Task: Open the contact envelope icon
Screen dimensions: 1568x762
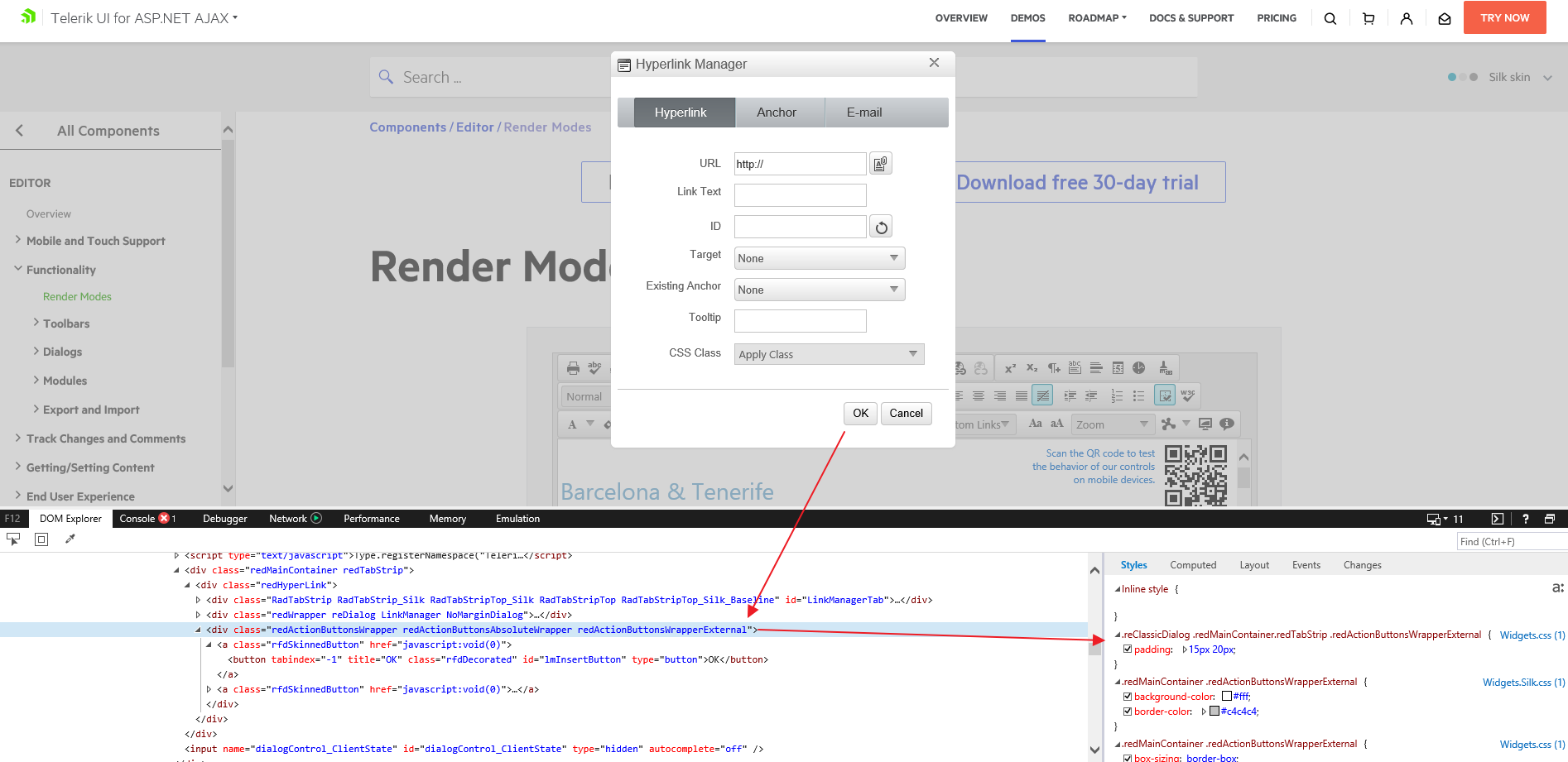Action: coord(1445,18)
